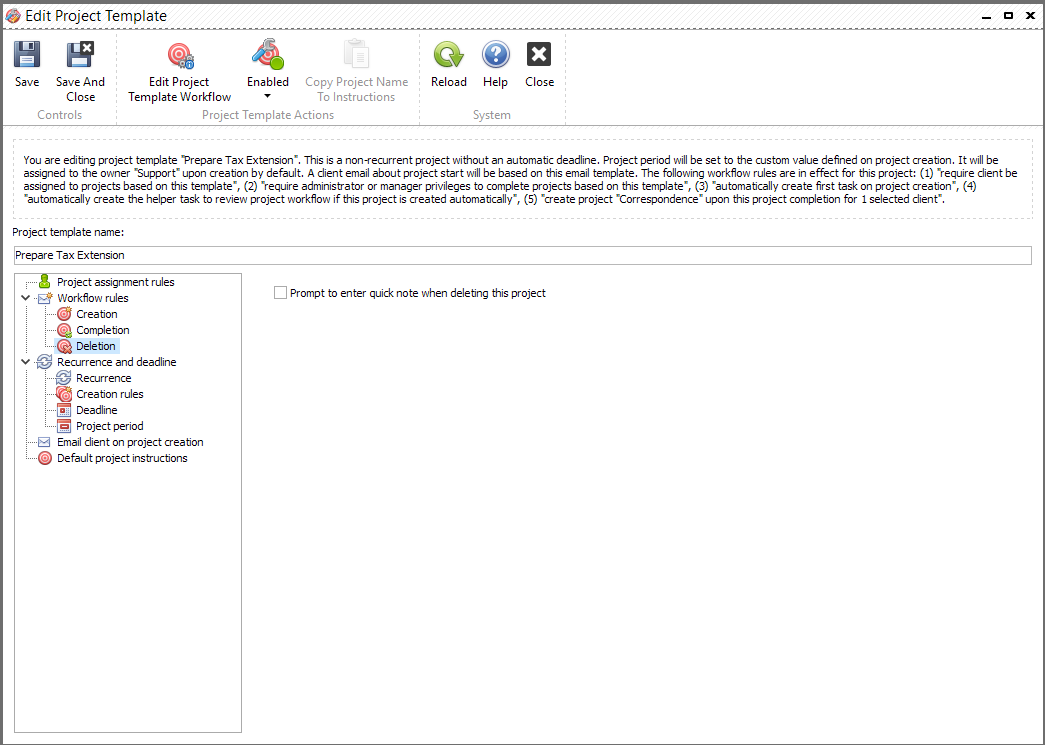Minimize the Edit Project Template window

pyautogui.click(x=986, y=16)
